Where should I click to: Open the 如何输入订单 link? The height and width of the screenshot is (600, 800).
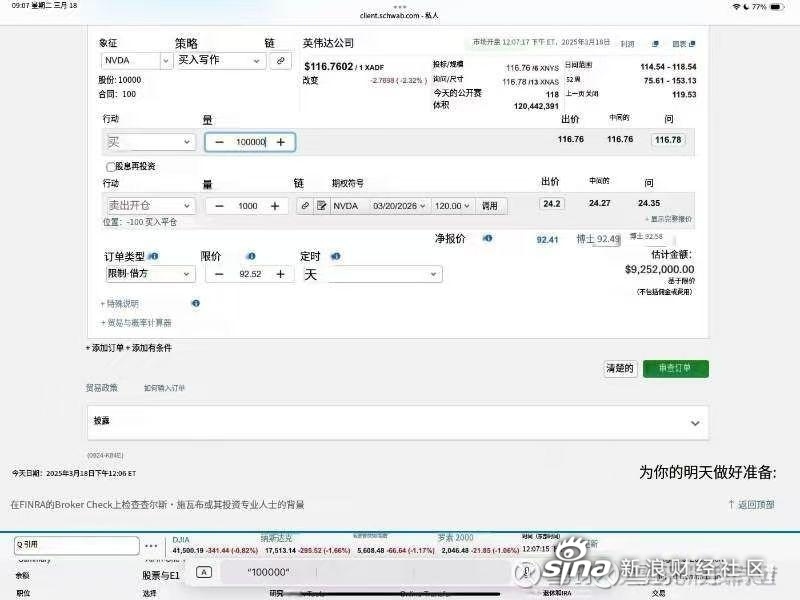[164, 388]
